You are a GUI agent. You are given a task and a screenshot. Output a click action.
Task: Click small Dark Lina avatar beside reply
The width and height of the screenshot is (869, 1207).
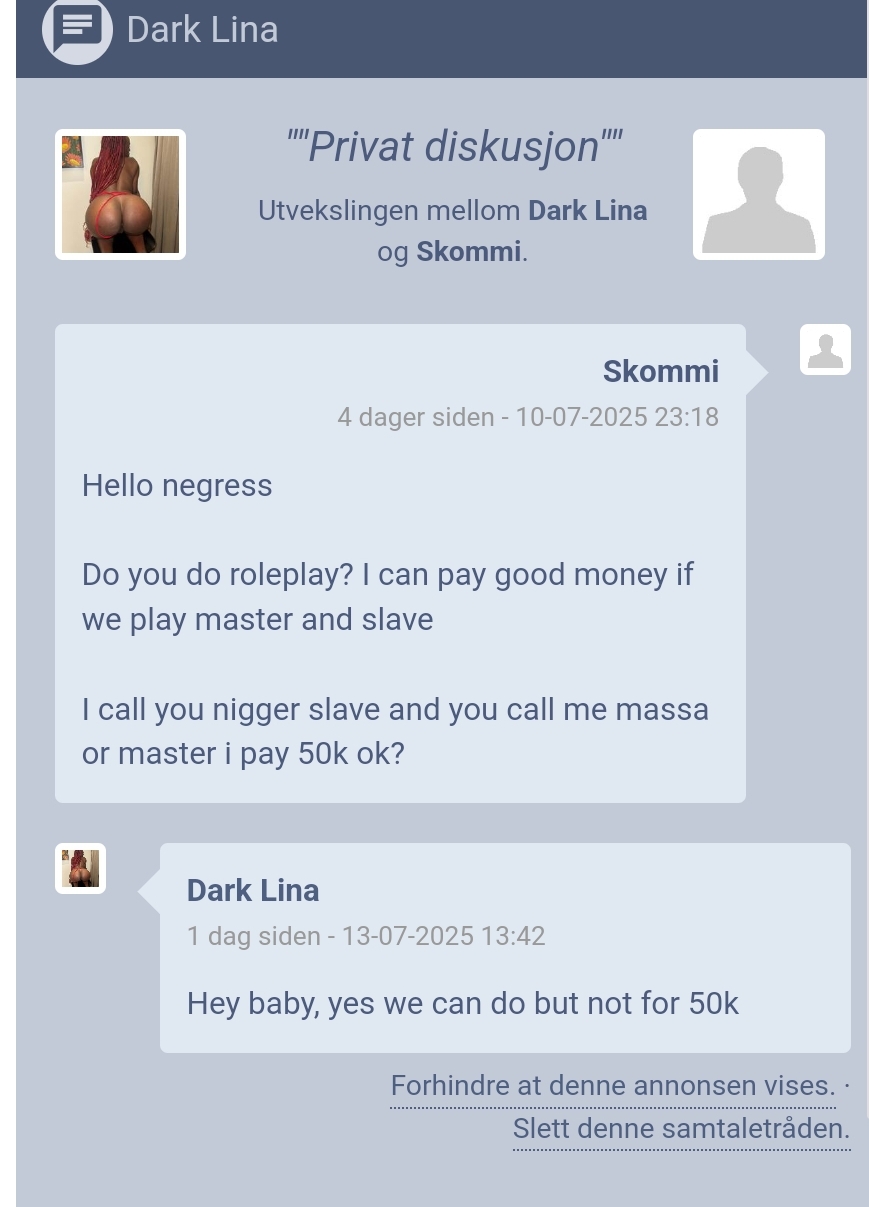coord(80,868)
